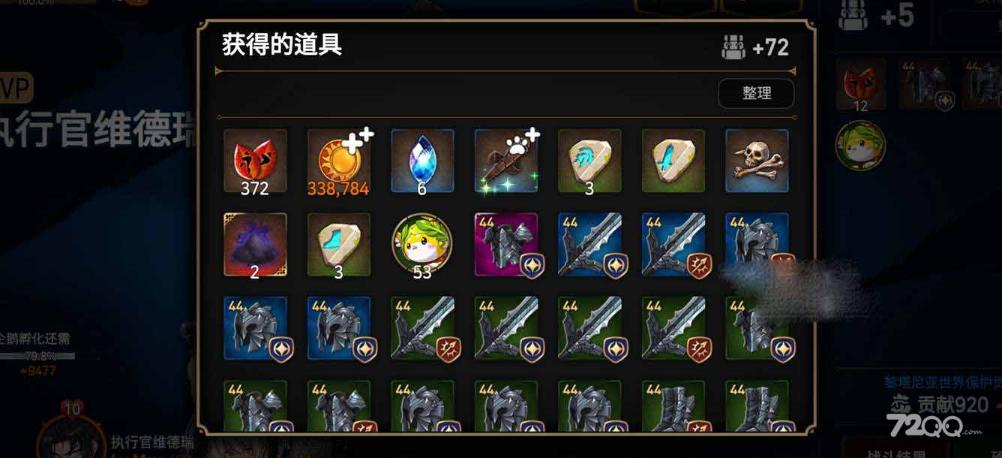Screen dimensions: 1002x458
Task: Choose the paw print stick item
Action: click(x=506, y=161)
